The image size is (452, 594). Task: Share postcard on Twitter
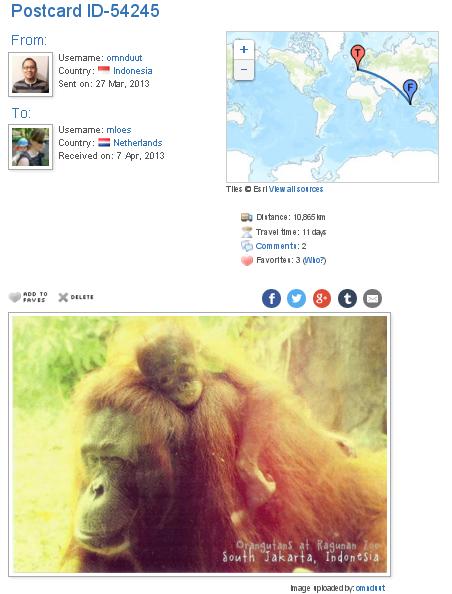point(296,299)
